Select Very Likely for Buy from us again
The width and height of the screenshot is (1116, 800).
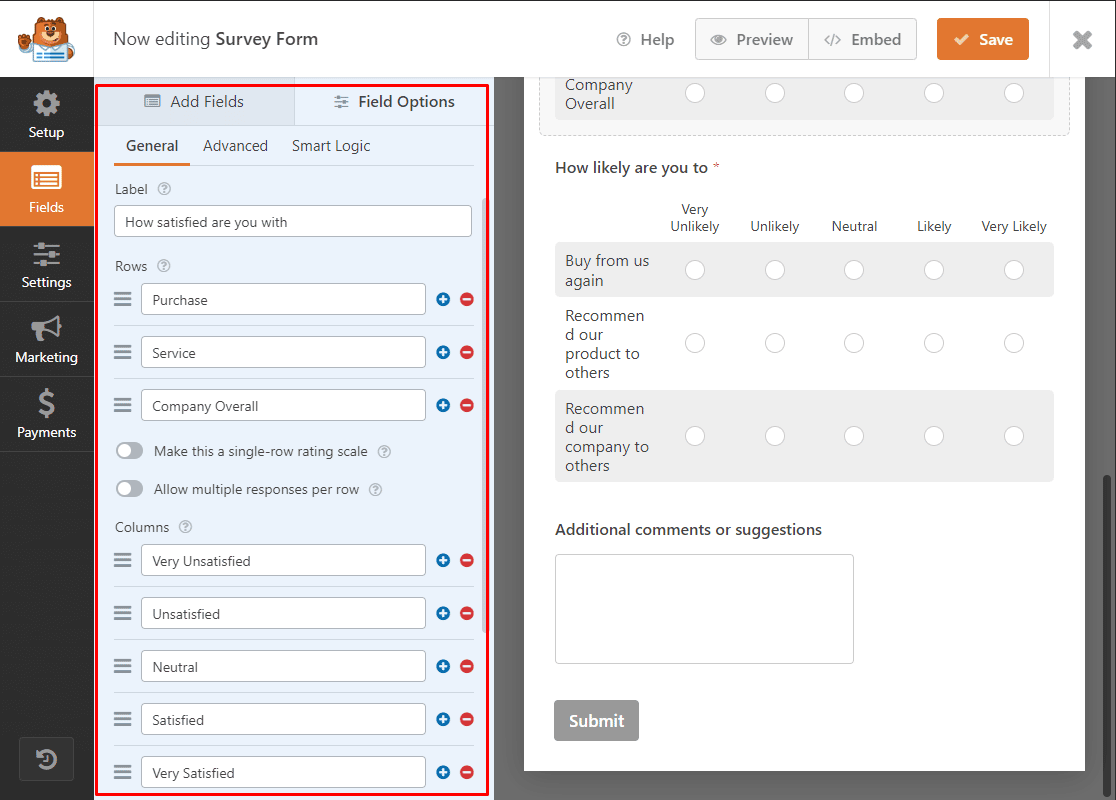(1014, 270)
